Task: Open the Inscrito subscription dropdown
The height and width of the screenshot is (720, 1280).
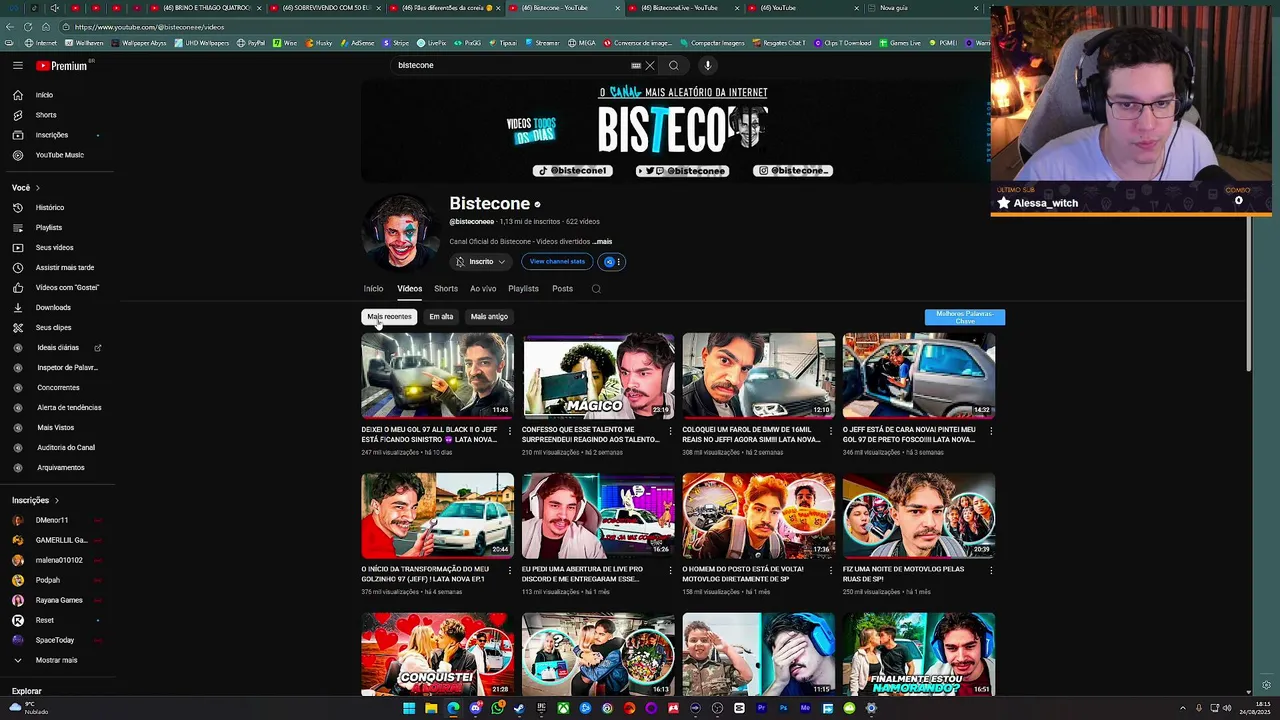Action: [x=480, y=262]
